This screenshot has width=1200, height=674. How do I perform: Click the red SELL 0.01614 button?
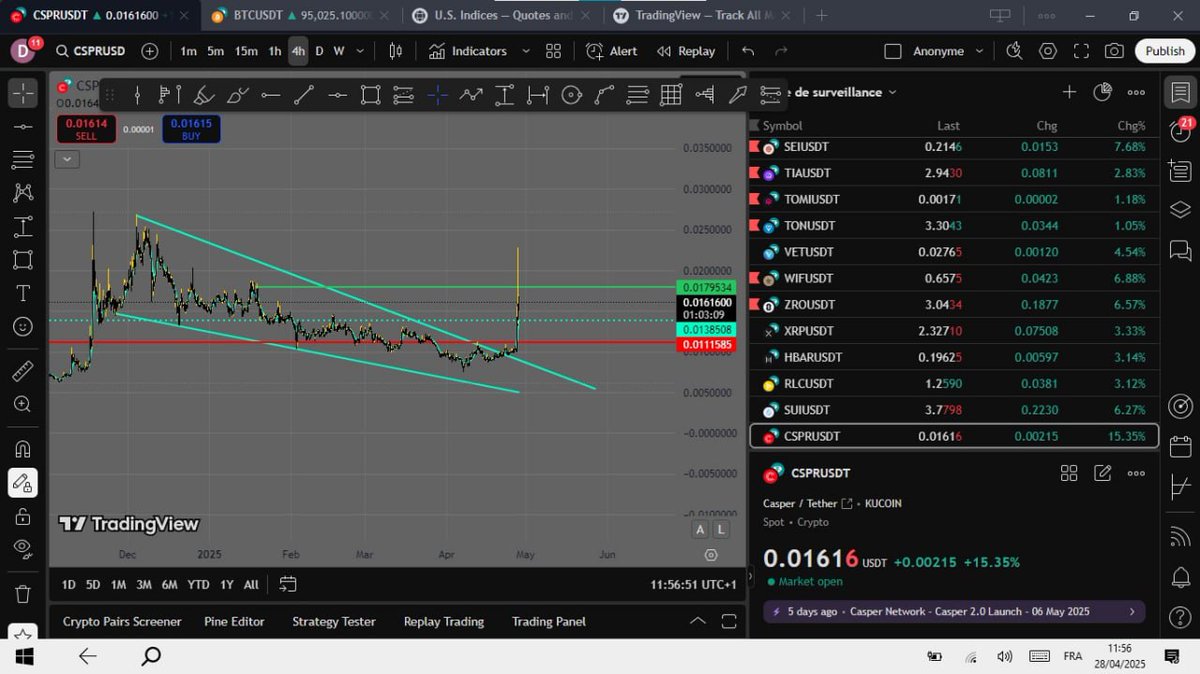click(86, 129)
